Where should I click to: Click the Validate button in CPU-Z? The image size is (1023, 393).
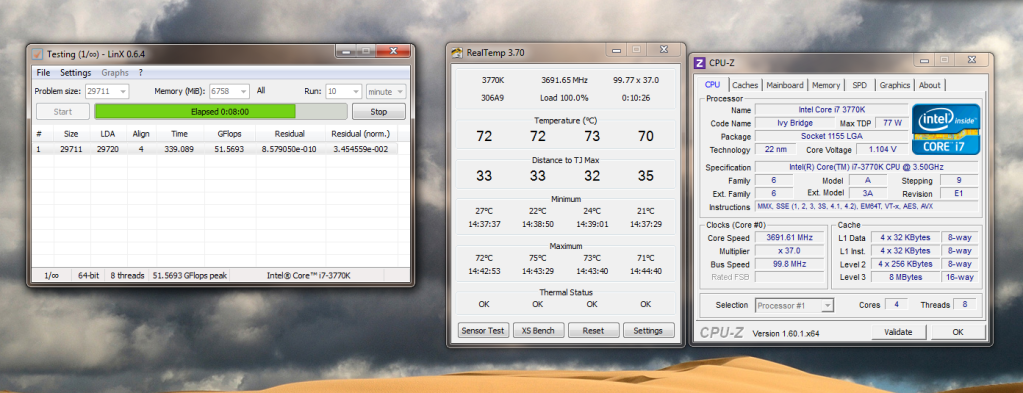(x=898, y=332)
